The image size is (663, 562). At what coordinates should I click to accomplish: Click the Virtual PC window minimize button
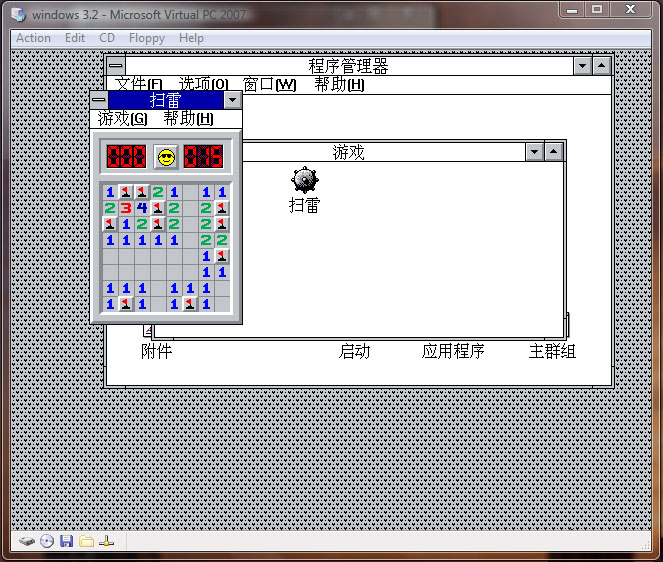tap(573, 9)
